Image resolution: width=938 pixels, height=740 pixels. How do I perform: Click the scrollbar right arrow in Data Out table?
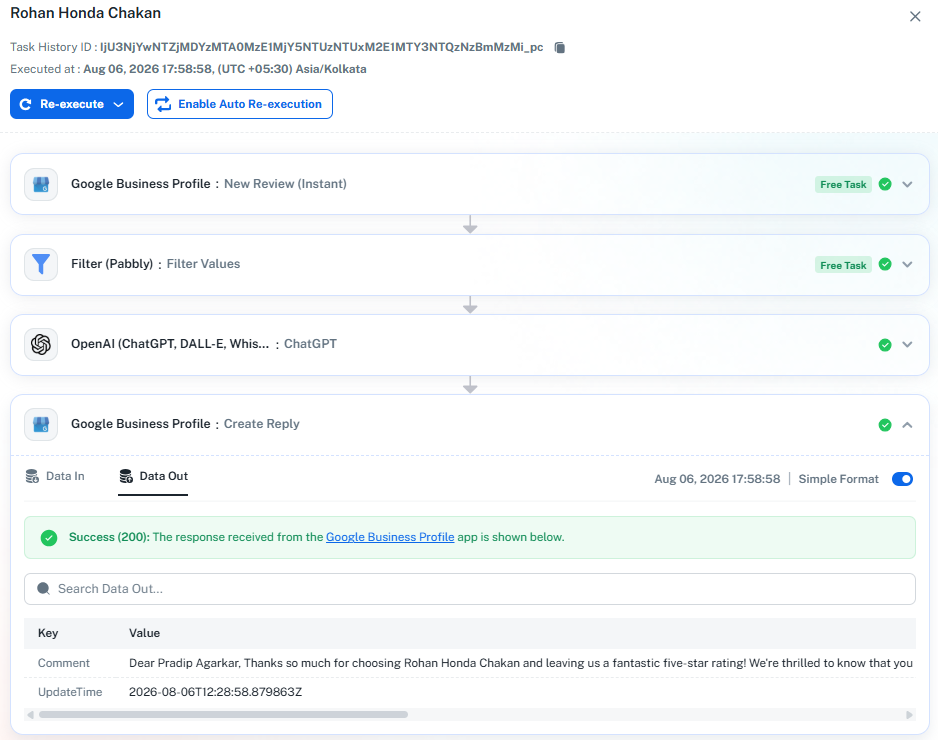point(909,715)
